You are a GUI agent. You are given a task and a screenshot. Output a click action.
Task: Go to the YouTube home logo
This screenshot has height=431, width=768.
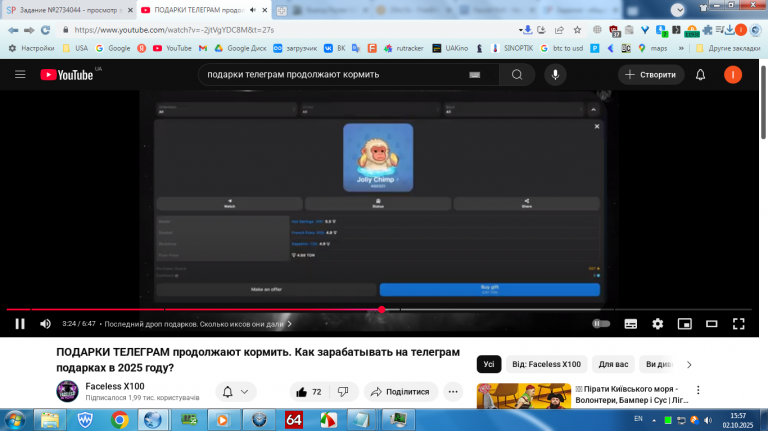pos(67,74)
